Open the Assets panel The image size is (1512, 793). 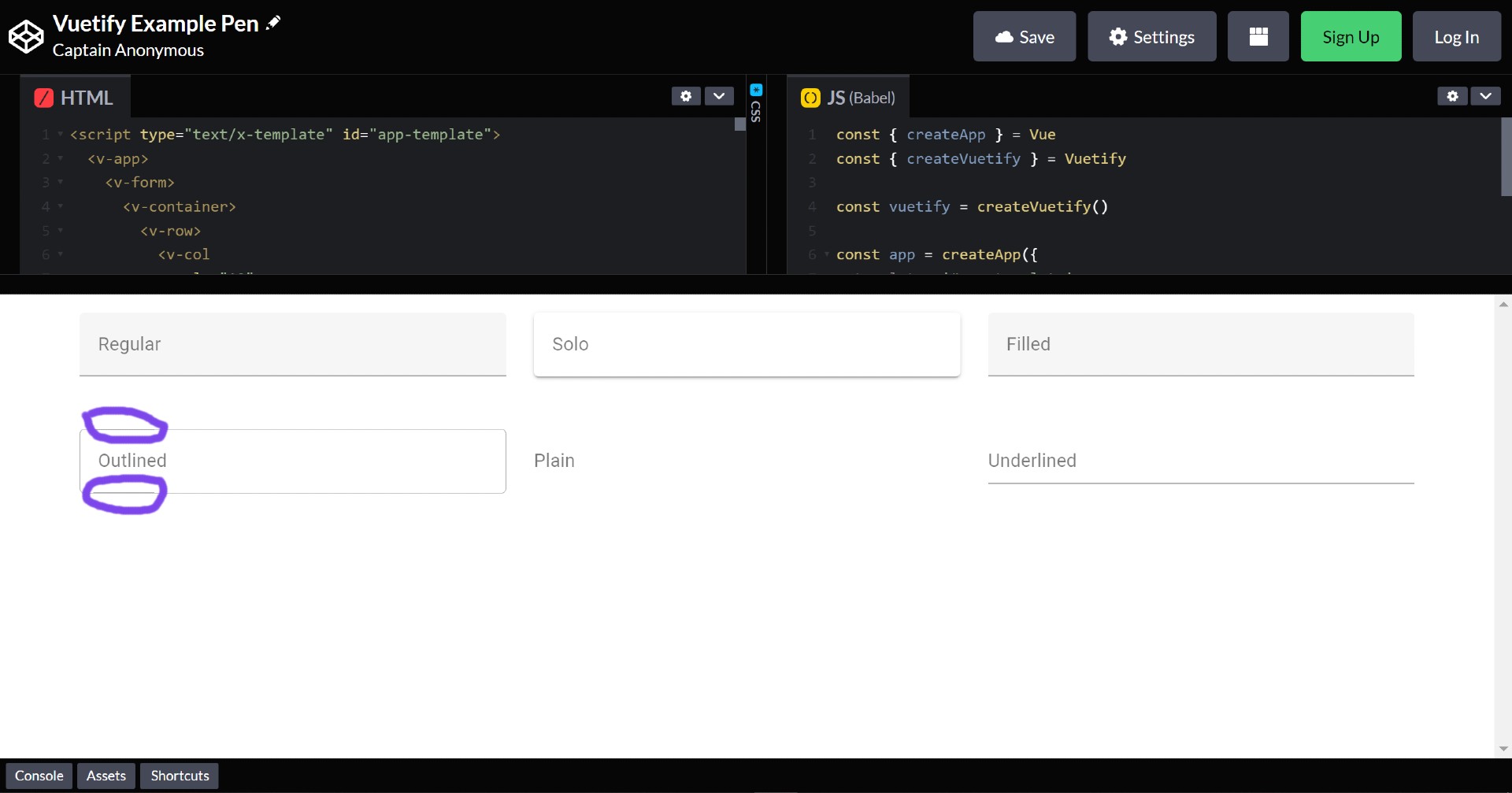[x=106, y=776]
